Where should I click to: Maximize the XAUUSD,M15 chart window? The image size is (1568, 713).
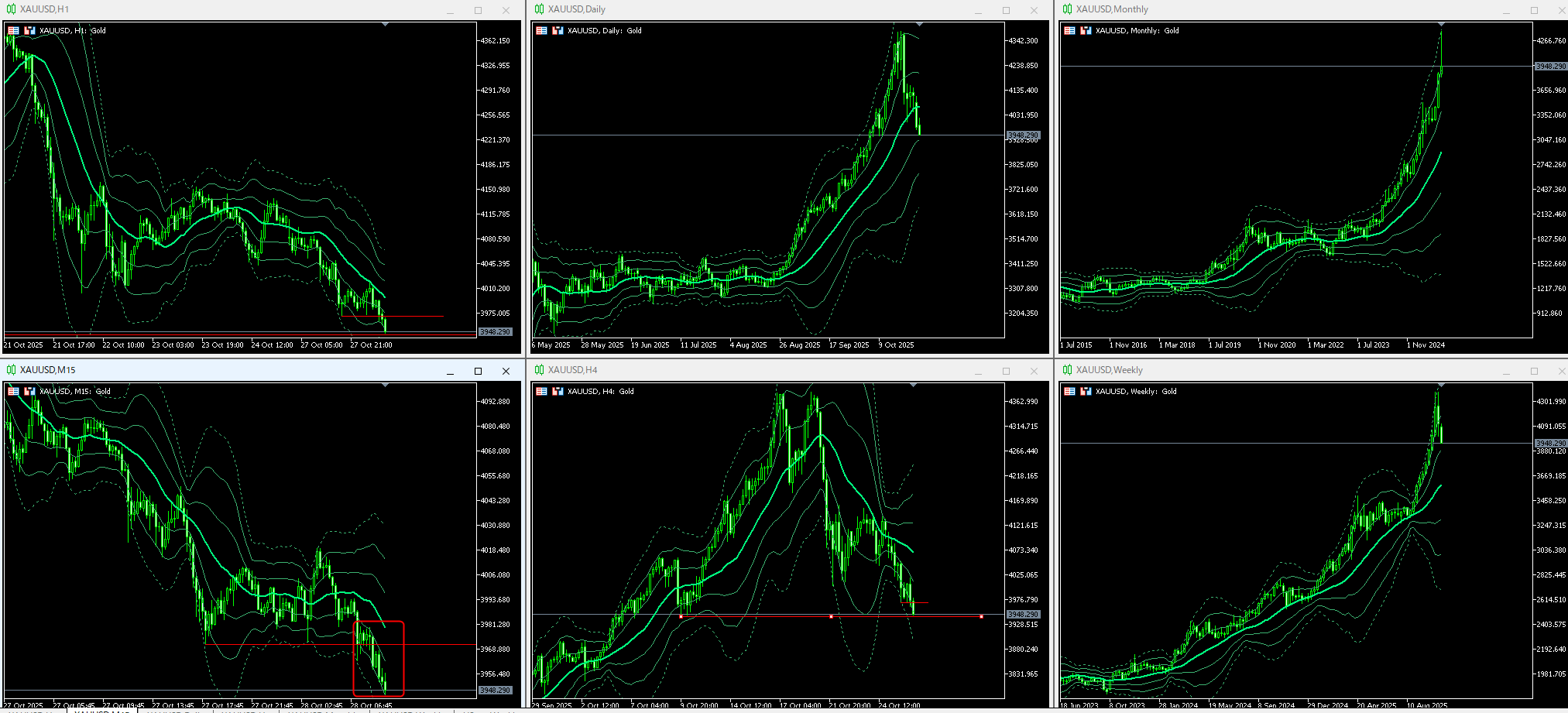(x=478, y=372)
